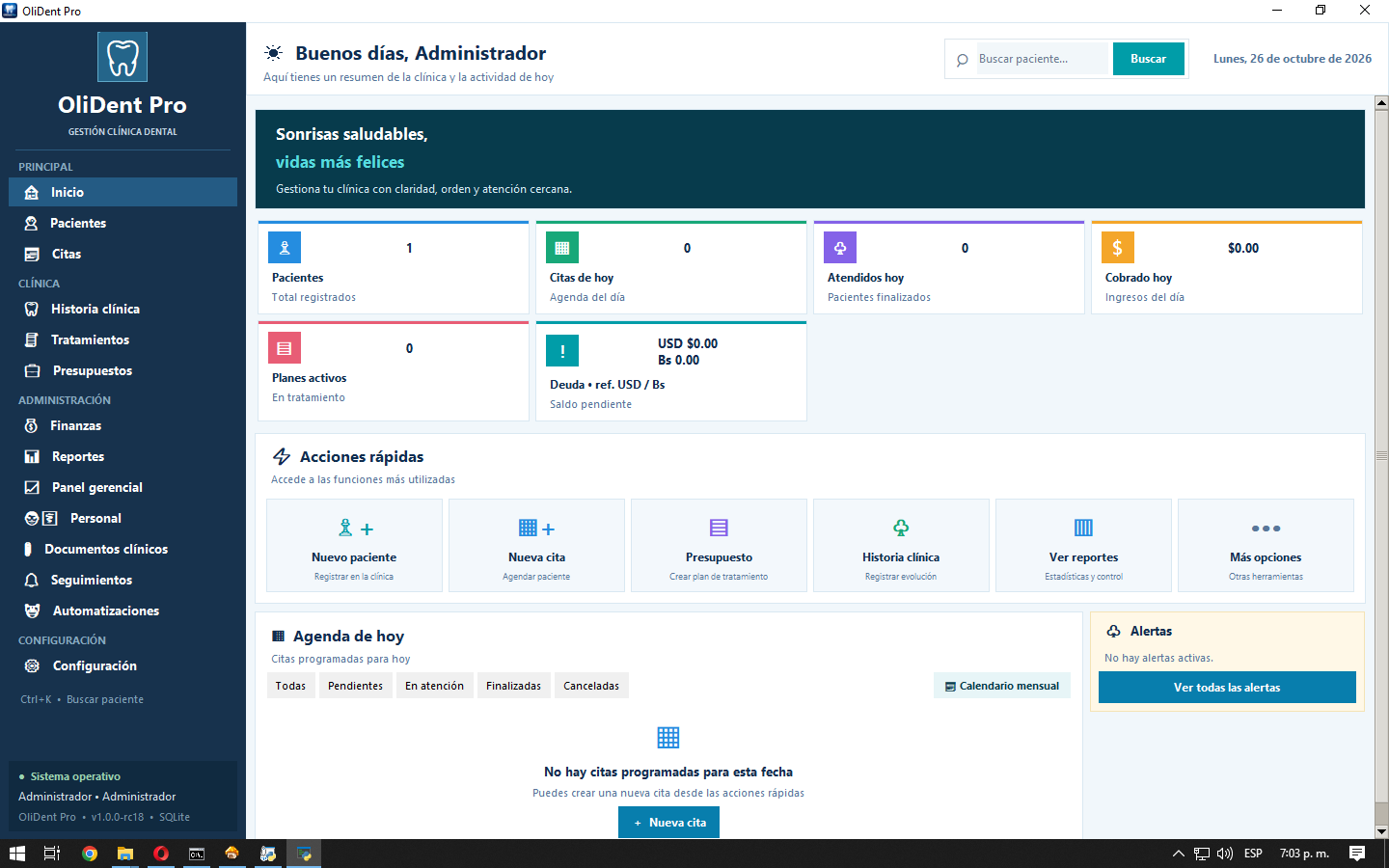This screenshot has height=868, width=1389.
Task: Click the OliDent Pro tooth logo
Action: (x=123, y=57)
